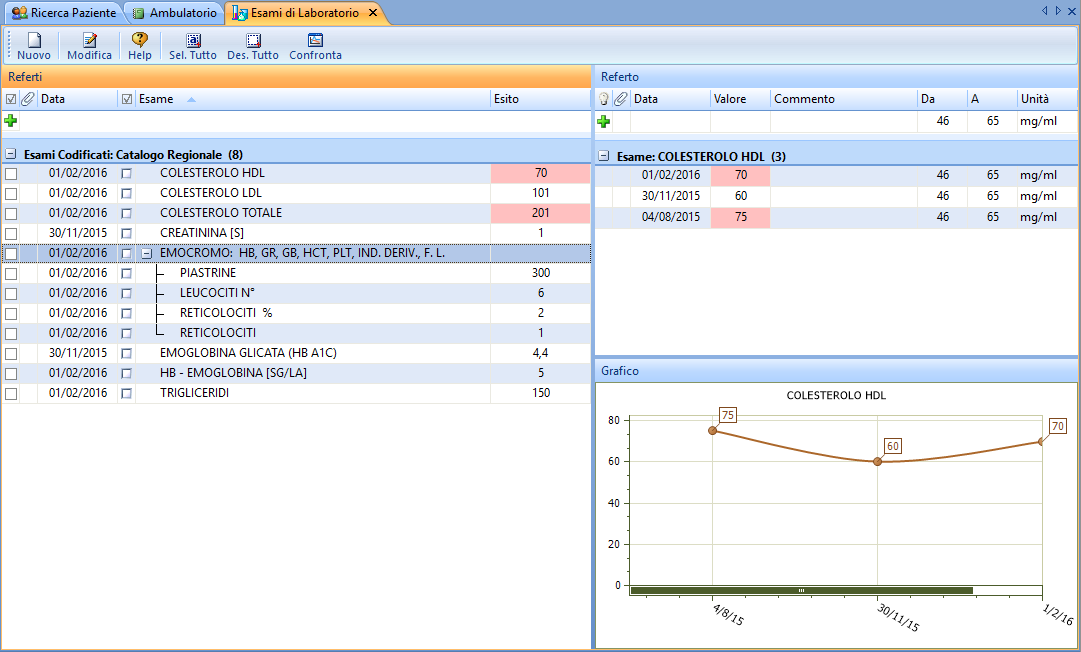This screenshot has height=652, width=1081.
Task: Toggle the header select-all checkbox beside Data
Action: [10, 99]
